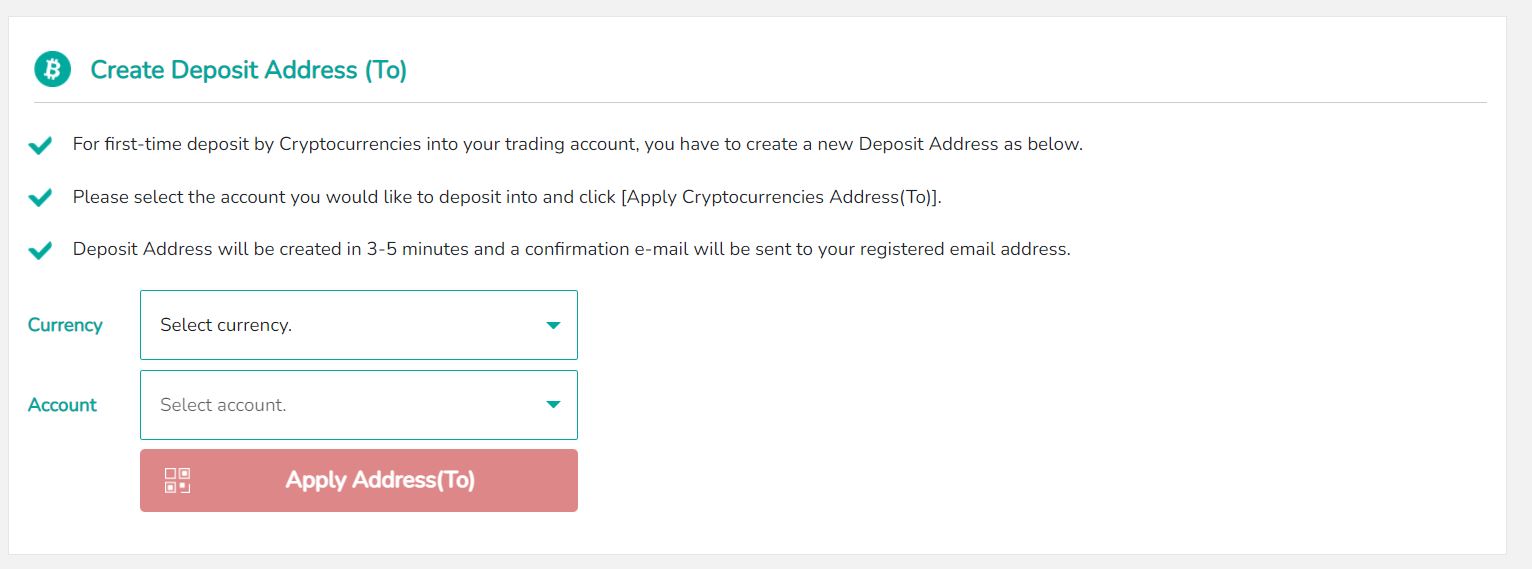
Task: Click the "3-5 minutes" text
Action: tap(417, 249)
